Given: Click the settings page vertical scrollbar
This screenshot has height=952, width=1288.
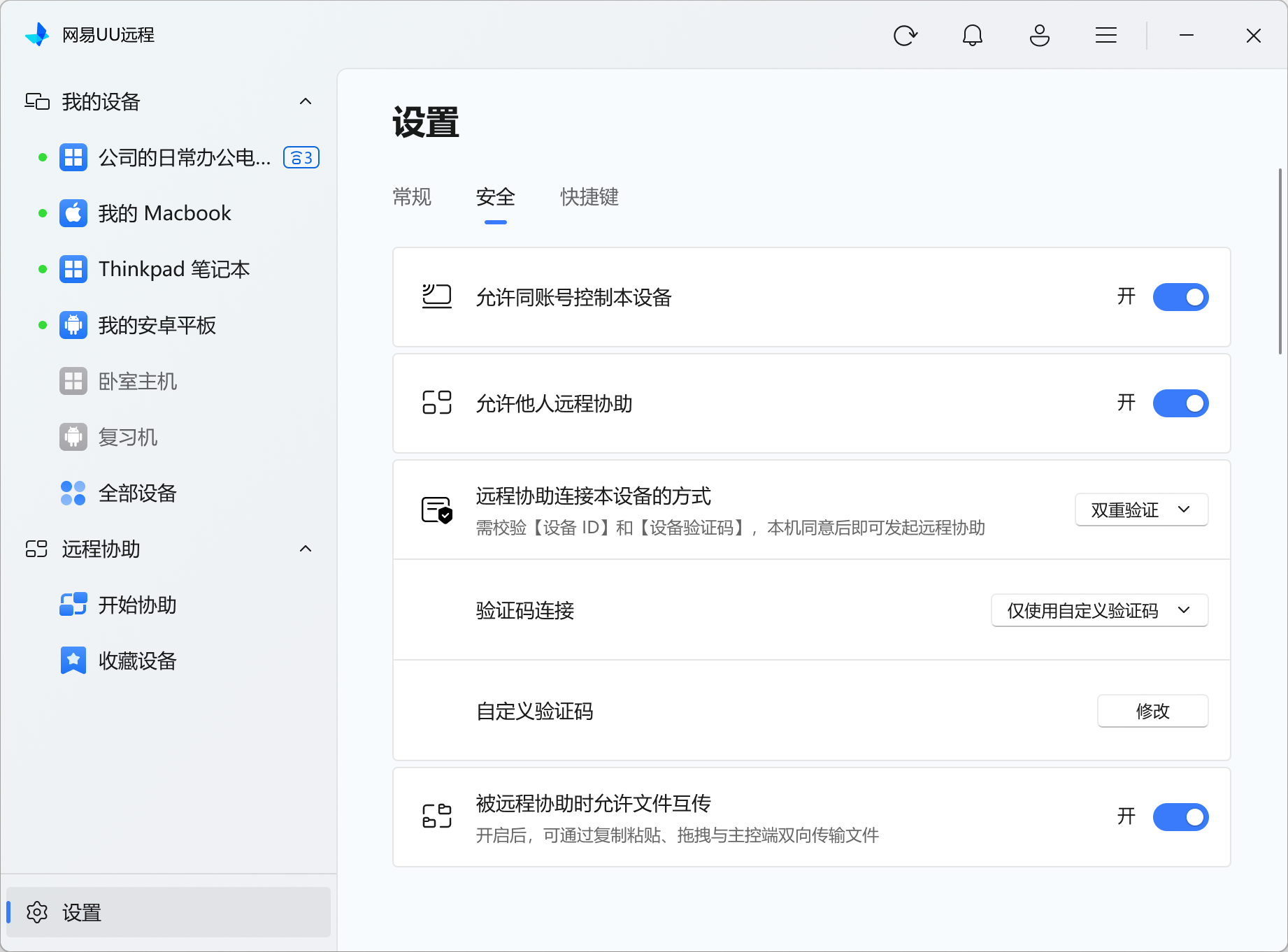Looking at the screenshot, I should (1280, 261).
